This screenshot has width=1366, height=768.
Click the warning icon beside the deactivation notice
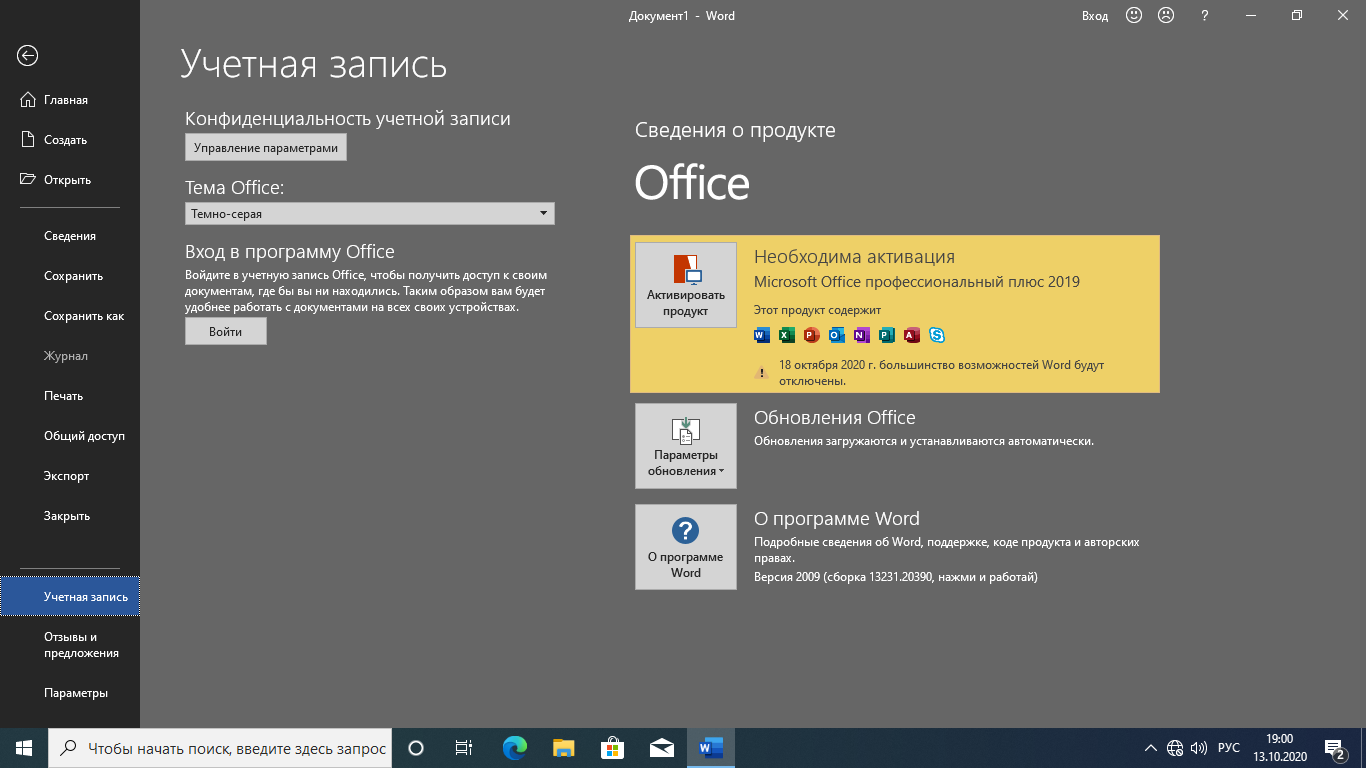[x=761, y=373]
